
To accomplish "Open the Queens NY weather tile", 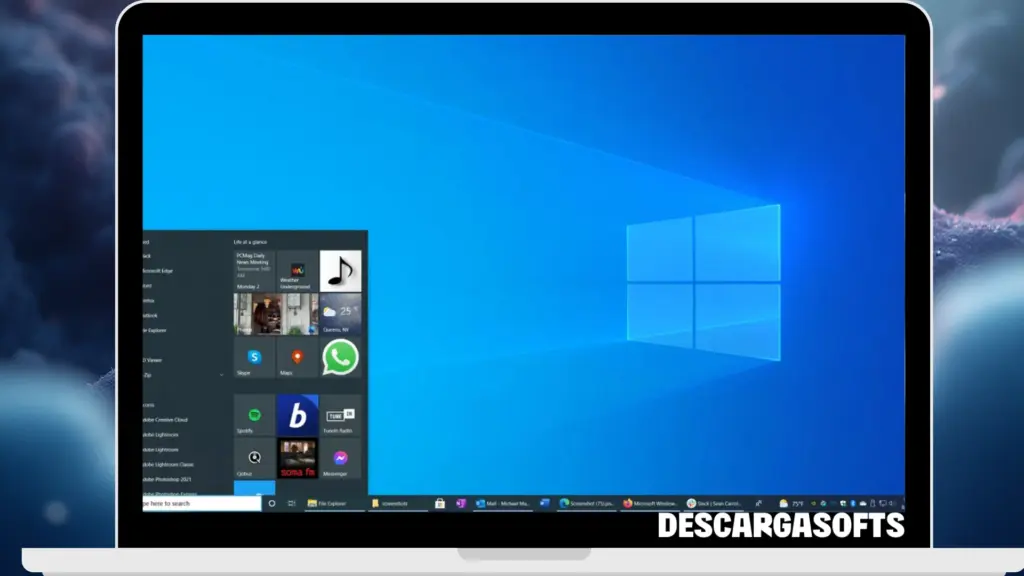I will (x=338, y=310).
